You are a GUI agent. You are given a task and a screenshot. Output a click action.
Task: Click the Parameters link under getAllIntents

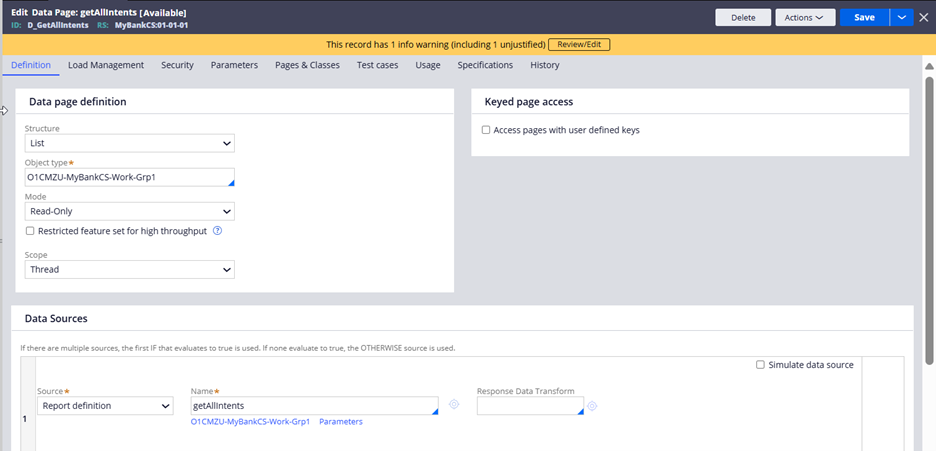pyautogui.click(x=340, y=422)
